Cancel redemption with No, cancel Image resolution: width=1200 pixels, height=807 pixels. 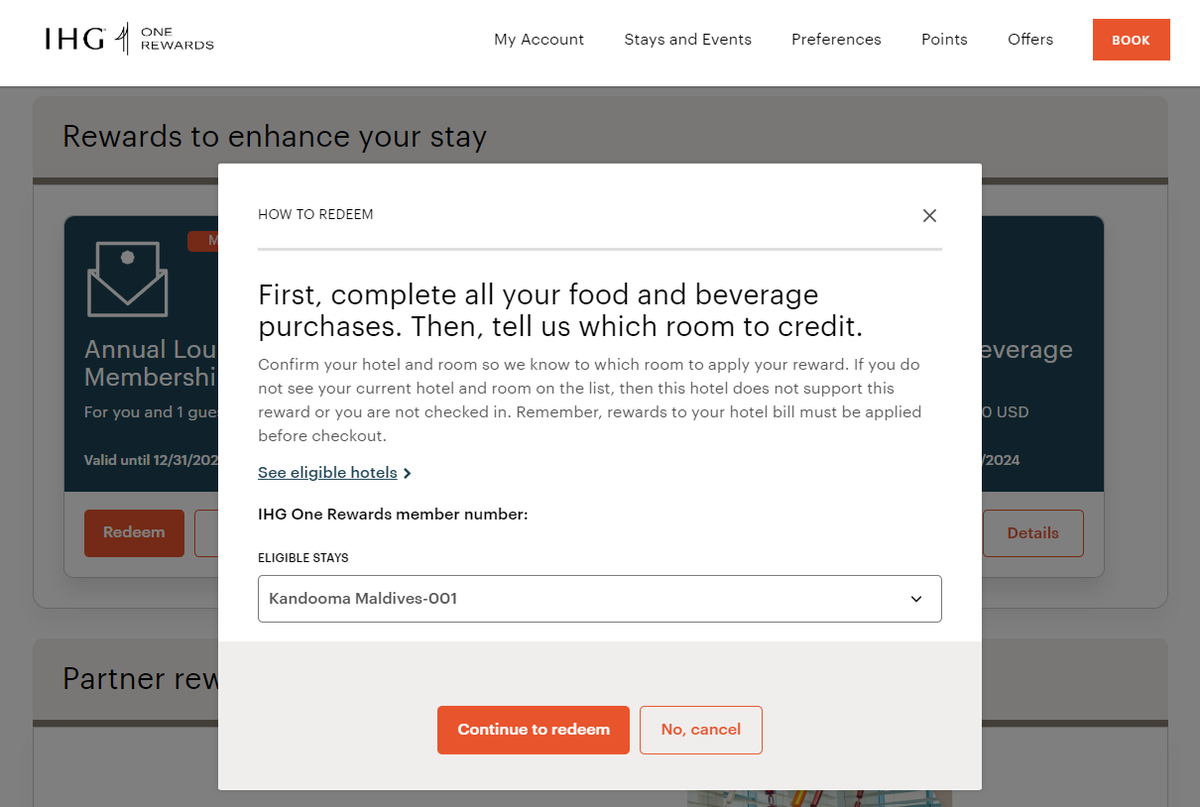pos(701,730)
